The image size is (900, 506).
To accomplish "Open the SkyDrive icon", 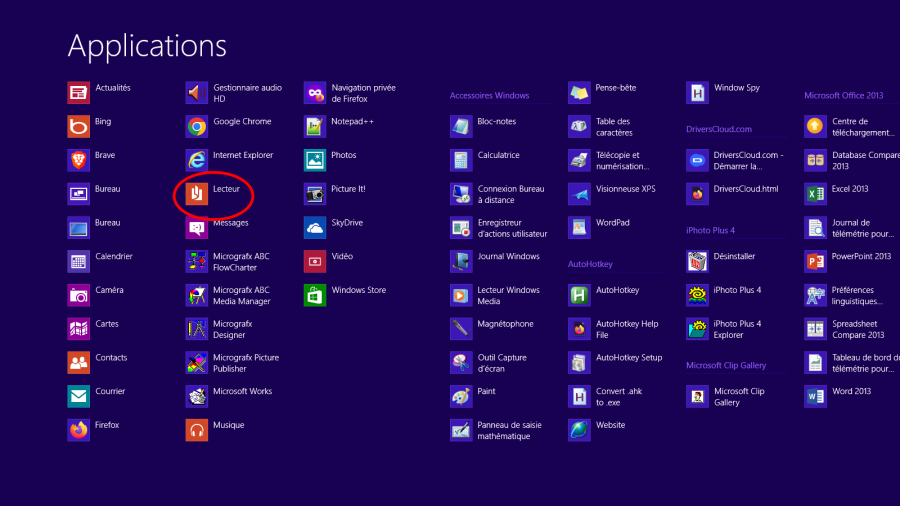I will [315, 228].
